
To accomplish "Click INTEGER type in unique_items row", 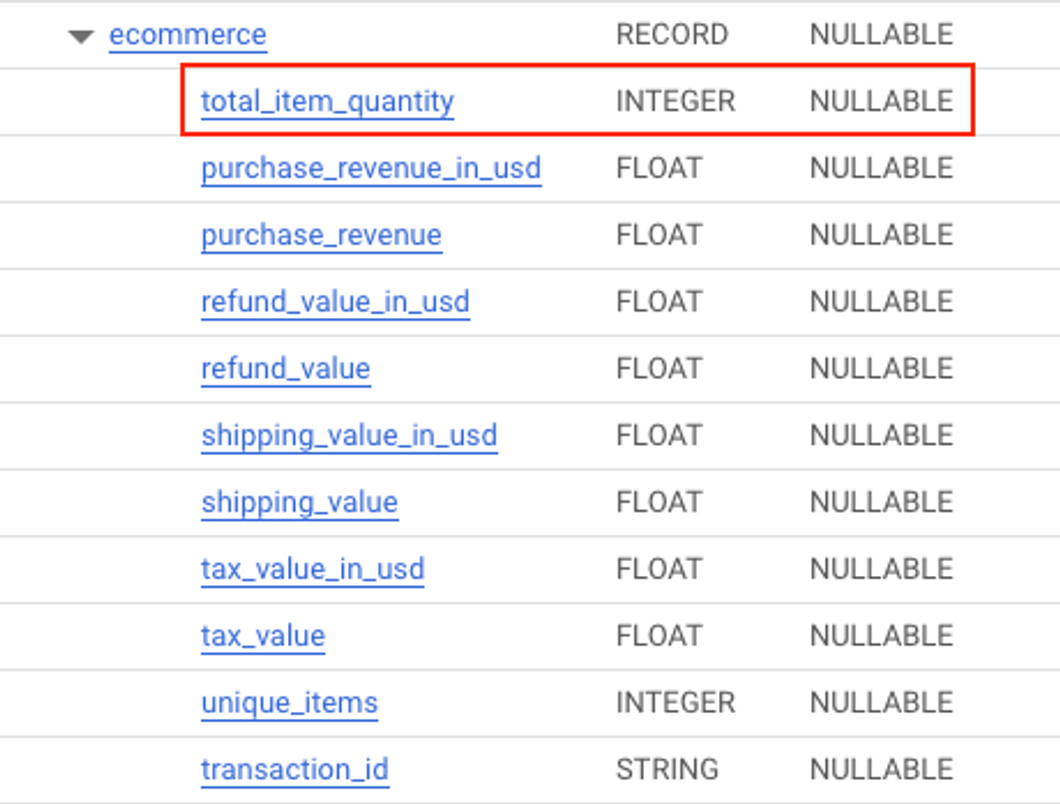I will tap(675, 703).
